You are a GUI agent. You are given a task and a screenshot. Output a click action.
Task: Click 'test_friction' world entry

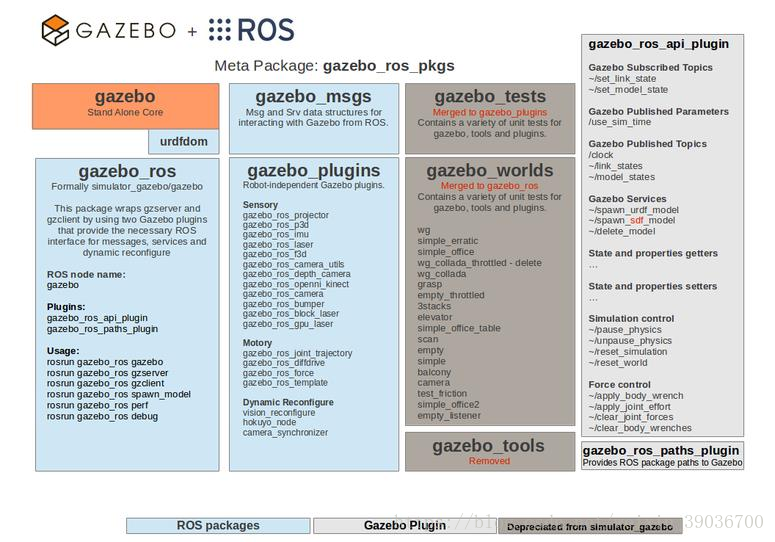pyautogui.click(x=442, y=393)
